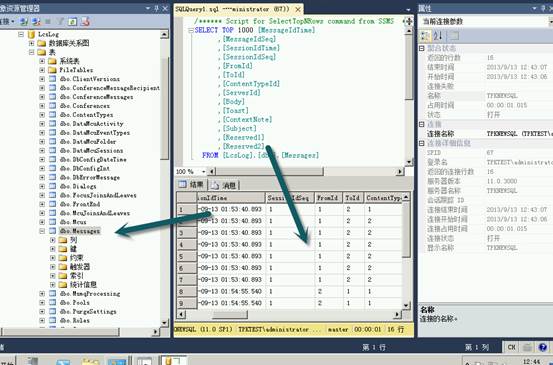Open the 100 % zoom dropdown
The image size is (553, 365).
[x=203, y=171]
